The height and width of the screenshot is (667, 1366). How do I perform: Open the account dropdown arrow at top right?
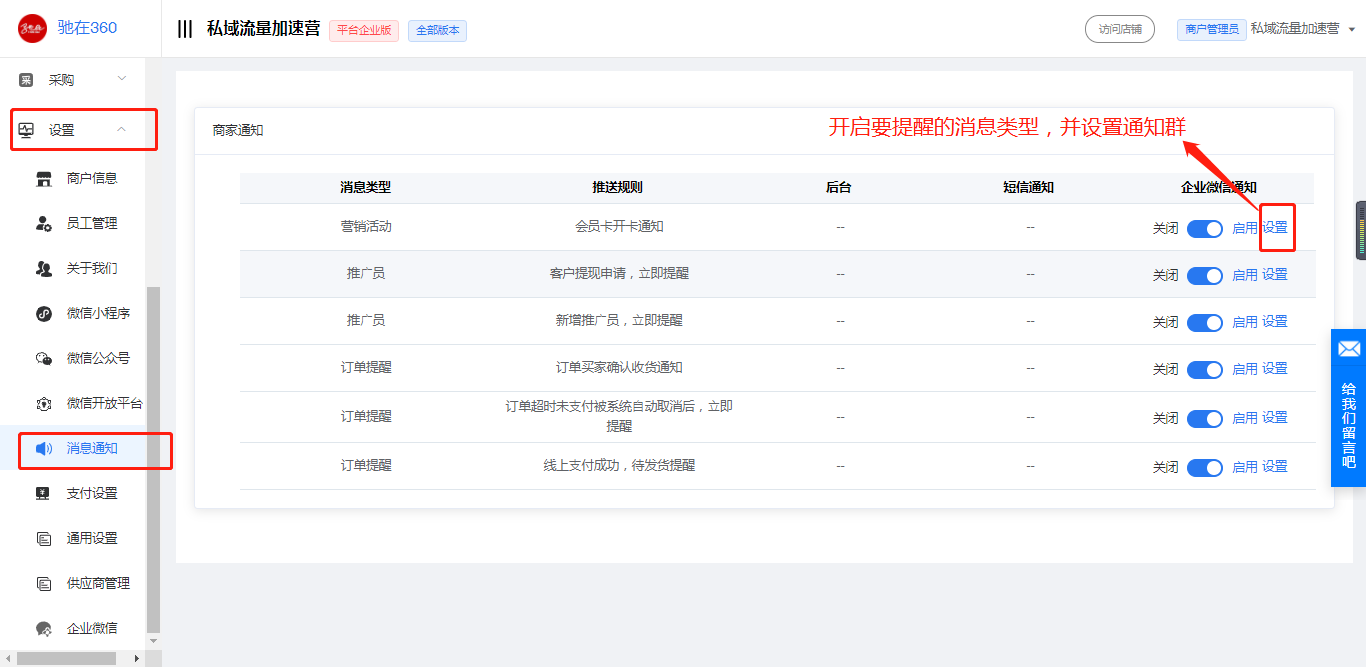coord(1352,30)
